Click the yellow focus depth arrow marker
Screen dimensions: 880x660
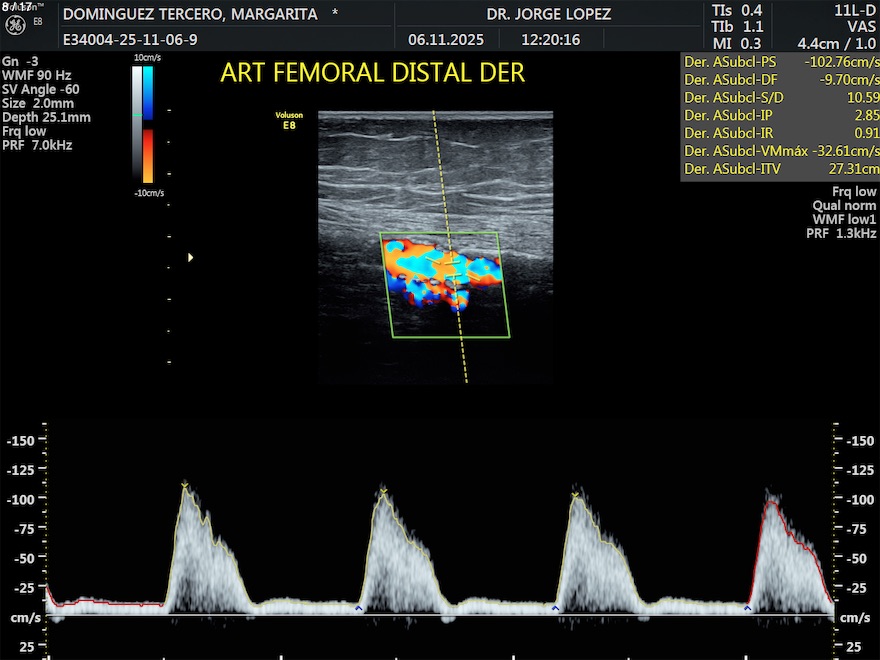[x=190, y=258]
